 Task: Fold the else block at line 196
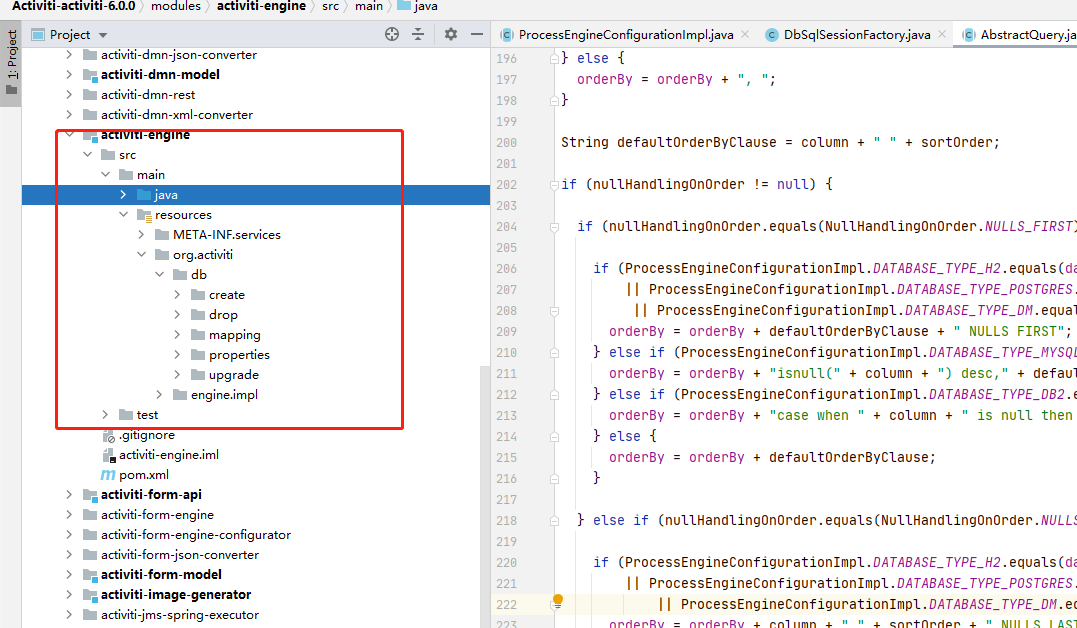(554, 58)
